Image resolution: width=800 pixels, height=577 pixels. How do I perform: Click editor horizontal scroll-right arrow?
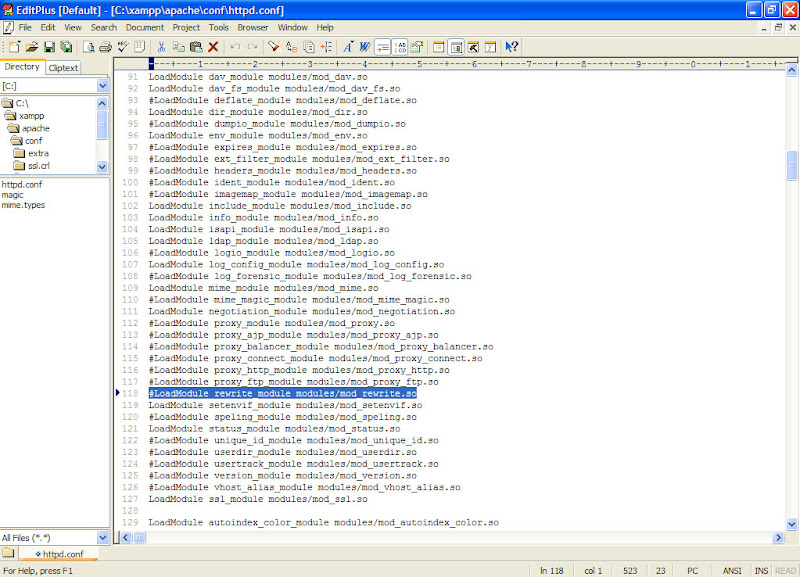(x=779, y=537)
